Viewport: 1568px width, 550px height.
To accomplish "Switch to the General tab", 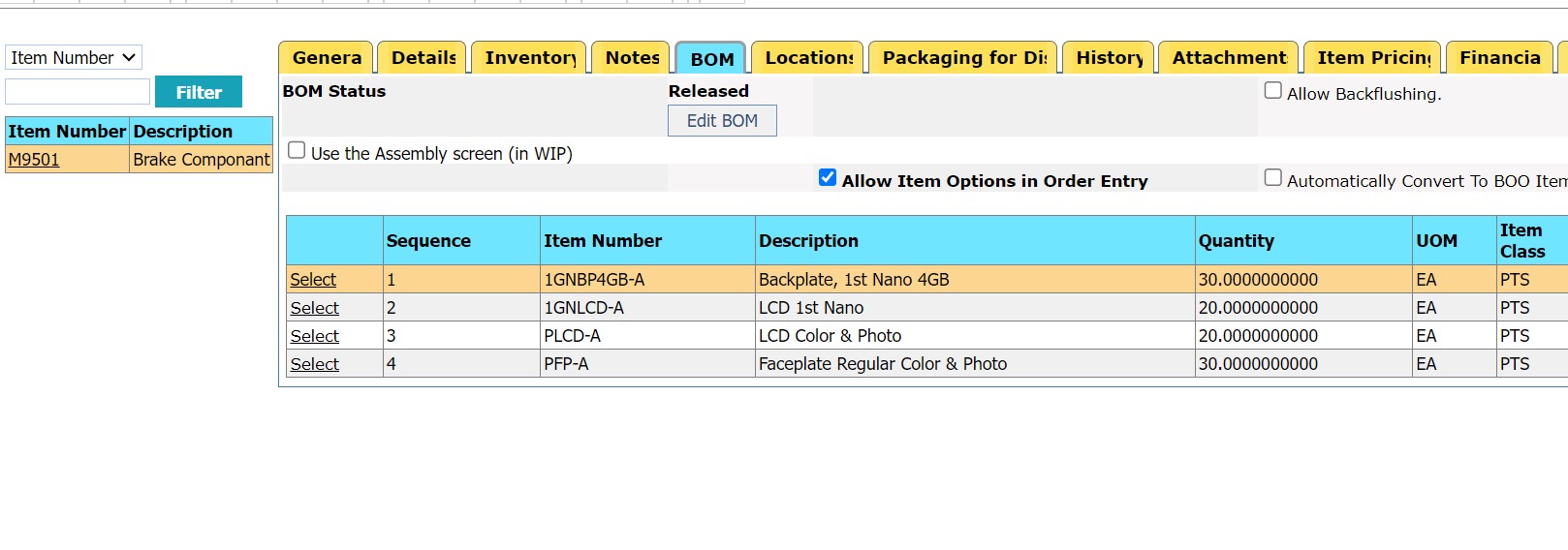I will pyautogui.click(x=327, y=58).
